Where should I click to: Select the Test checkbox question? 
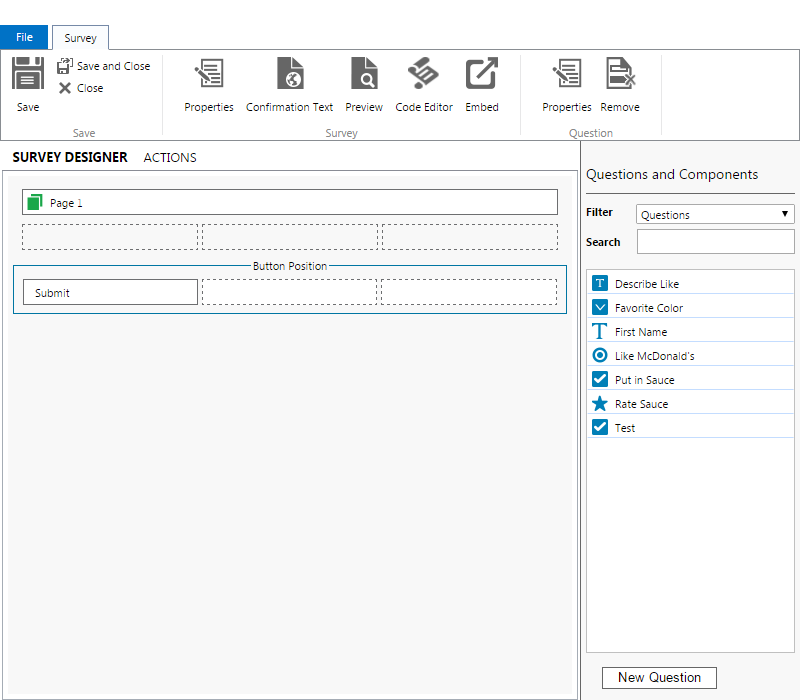click(x=625, y=428)
